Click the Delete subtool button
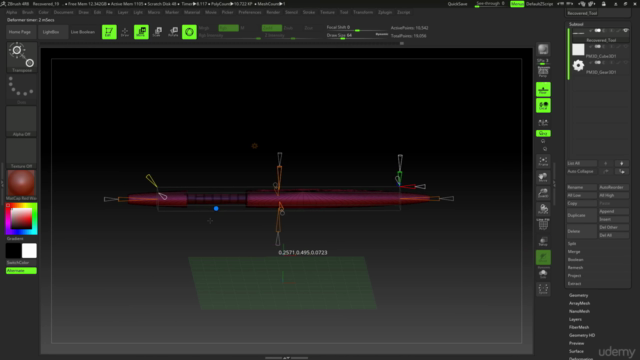The width and height of the screenshot is (640, 360). click(582, 231)
